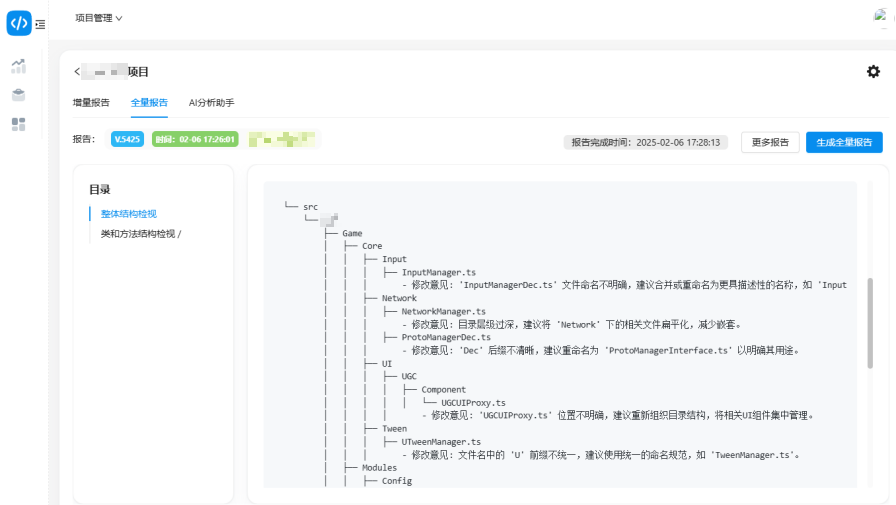The height and width of the screenshot is (505, 896).
Task: Click NetworkManager.ts file name
Action: pyautogui.click(x=443, y=311)
